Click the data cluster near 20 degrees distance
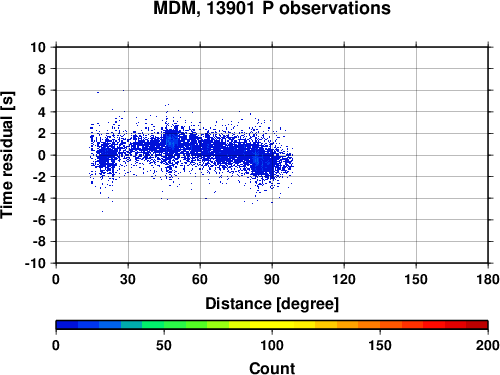The image size is (500, 375). [x=106, y=157]
